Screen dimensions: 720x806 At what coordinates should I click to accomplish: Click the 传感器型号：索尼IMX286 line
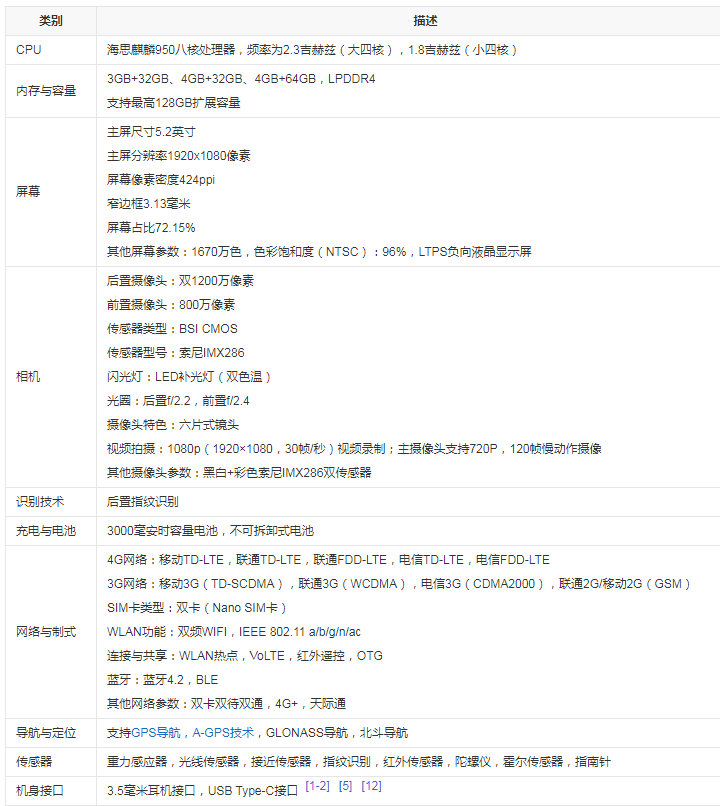point(176,353)
